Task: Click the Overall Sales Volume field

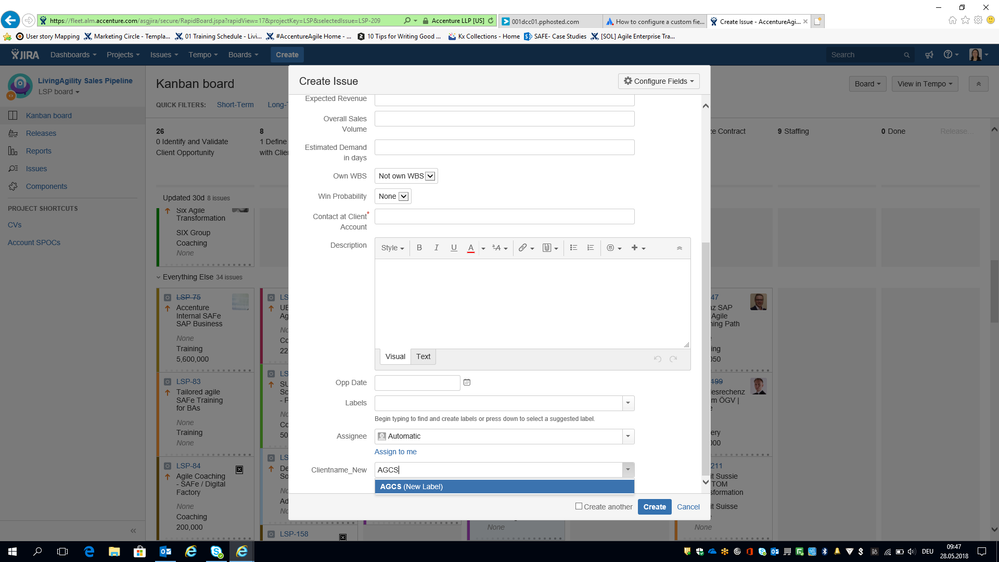Action: (504, 119)
